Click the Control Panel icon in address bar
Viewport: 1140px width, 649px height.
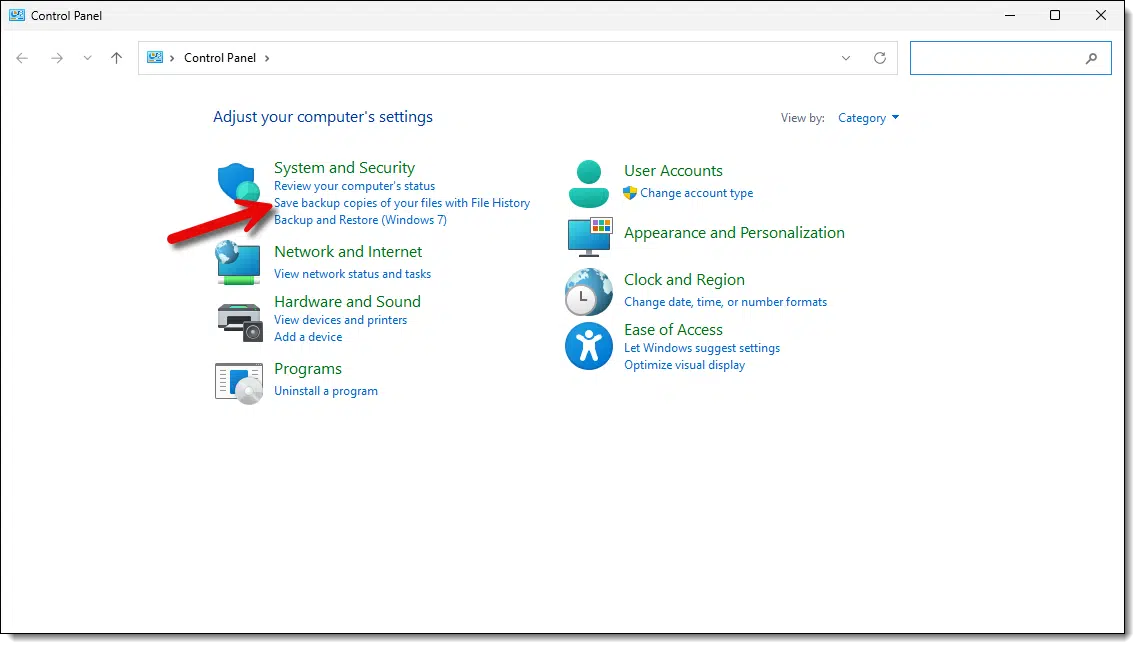155,57
